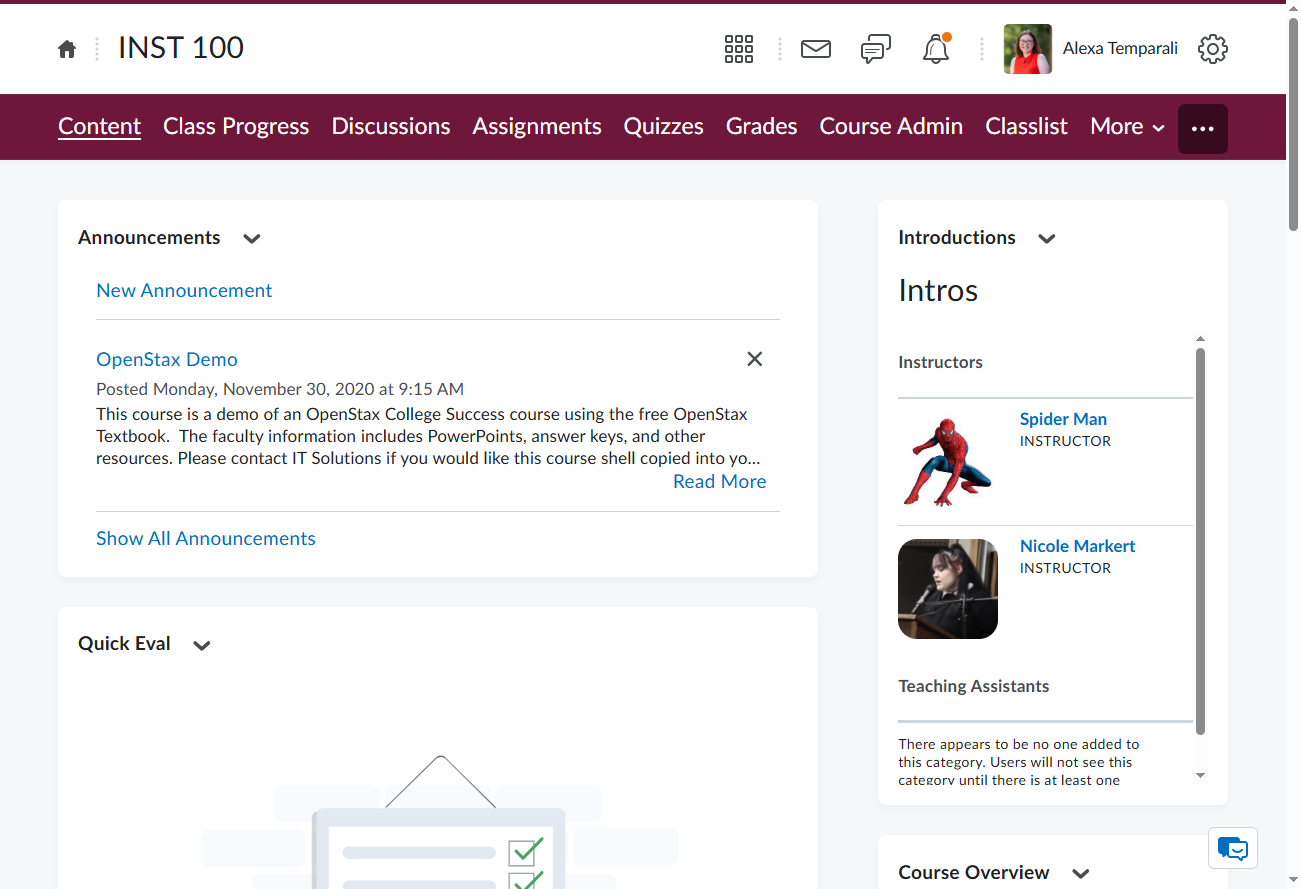The height and width of the screenshot is (889, 1301).
Task: Open Nicole Markert's instructor profile link
Action: point(1077,546)
